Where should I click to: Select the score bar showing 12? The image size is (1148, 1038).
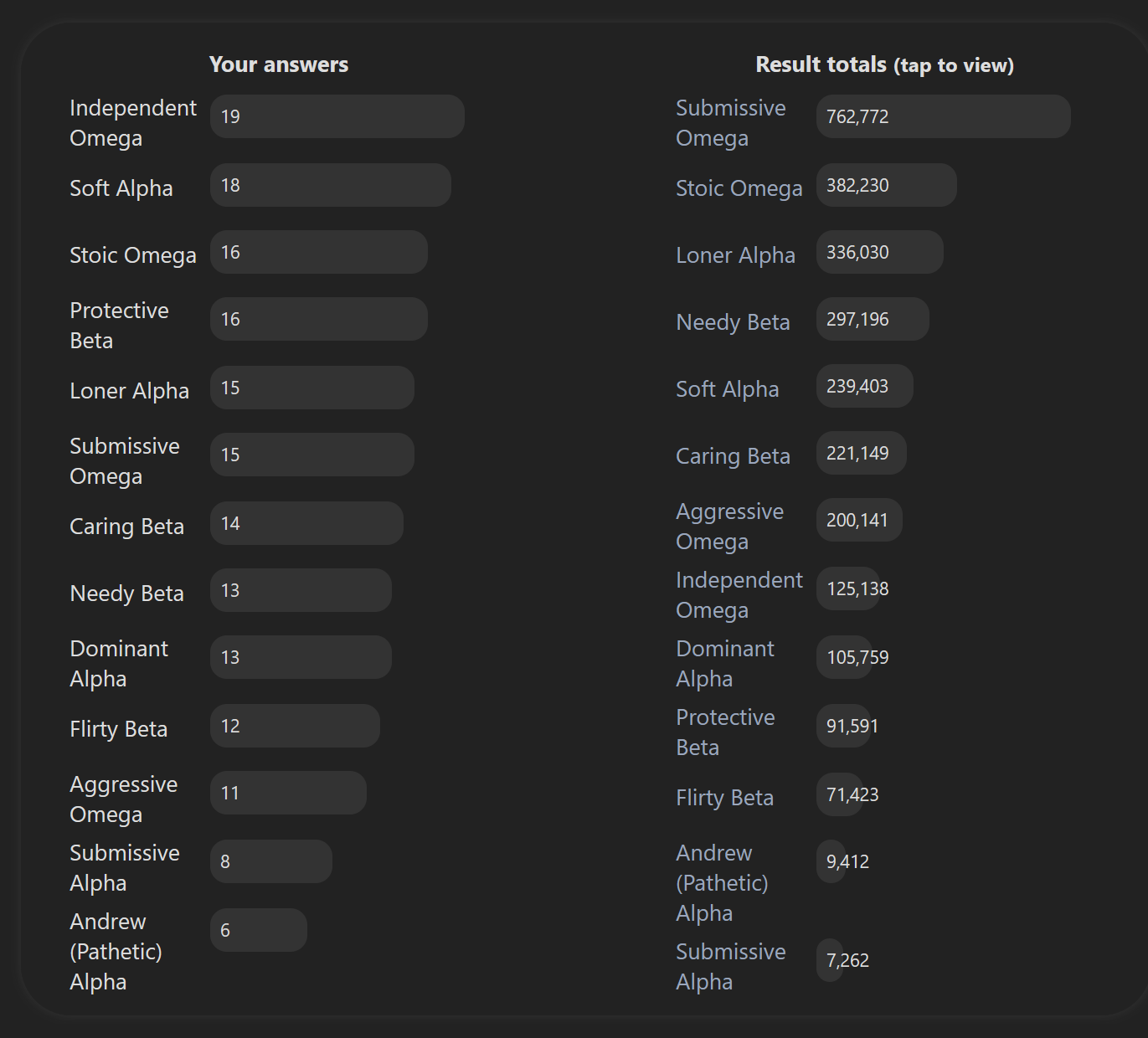pyautogui.click(x=295, y=726)
